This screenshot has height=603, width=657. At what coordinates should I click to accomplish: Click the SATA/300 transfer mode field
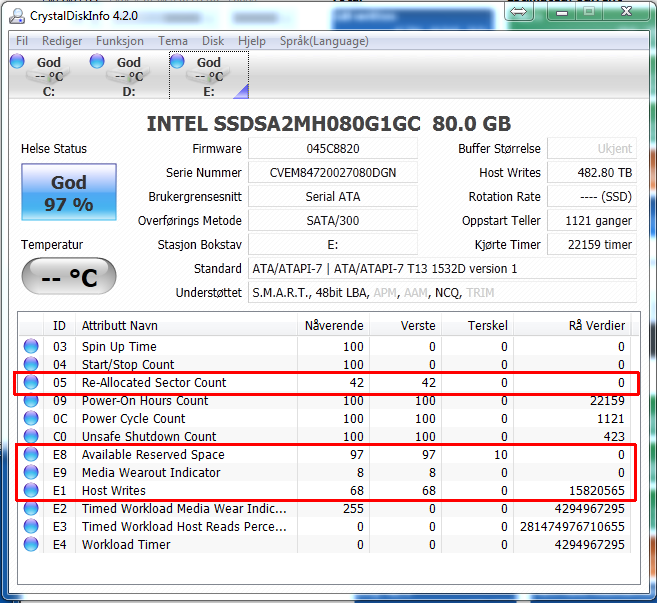(333, 220)
